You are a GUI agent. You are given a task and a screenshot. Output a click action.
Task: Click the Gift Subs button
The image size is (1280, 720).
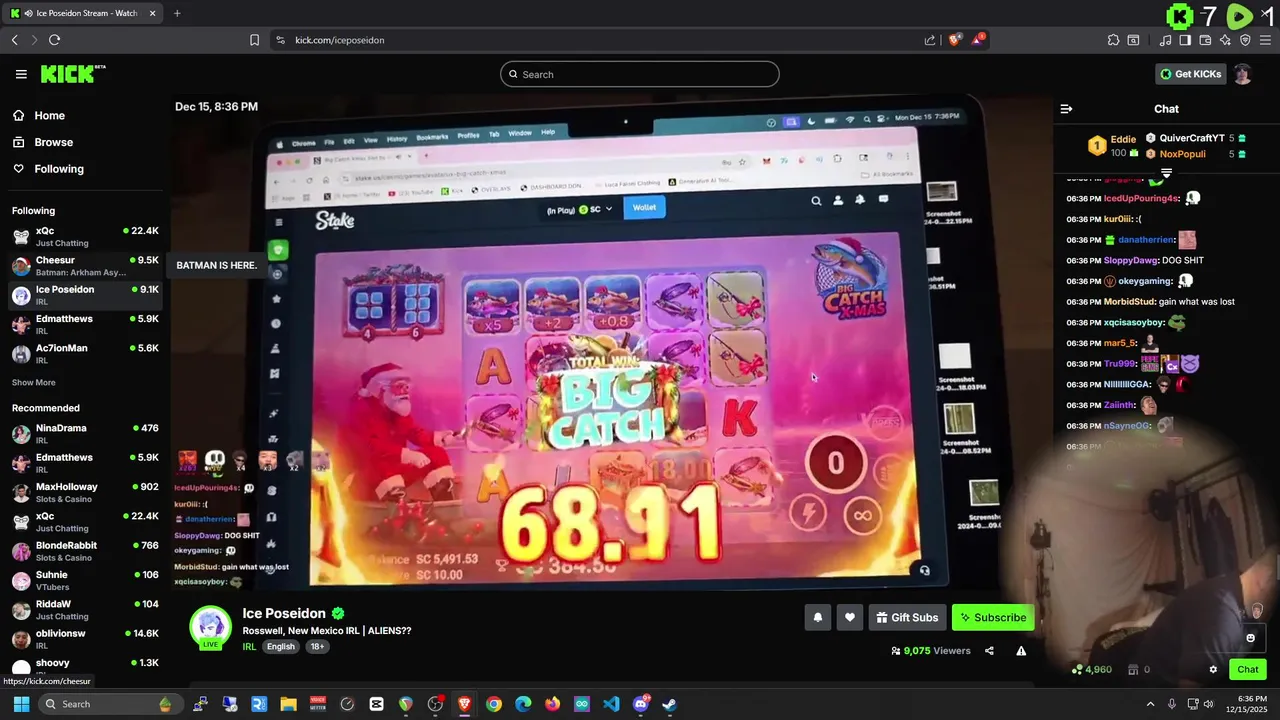[x=907, y=617]
